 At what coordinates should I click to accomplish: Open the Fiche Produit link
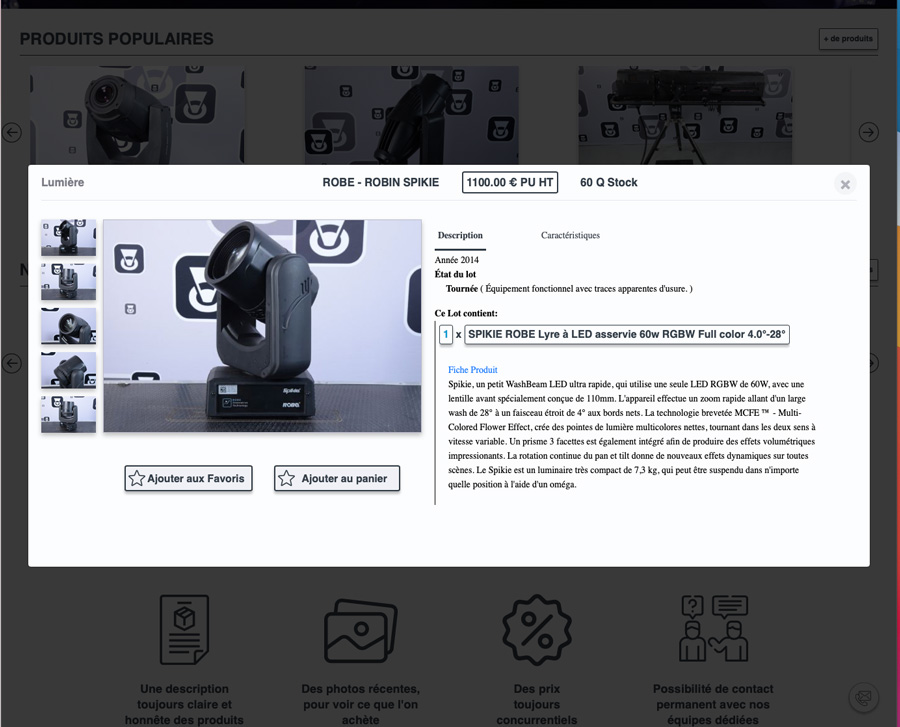[x=472, y=370]
